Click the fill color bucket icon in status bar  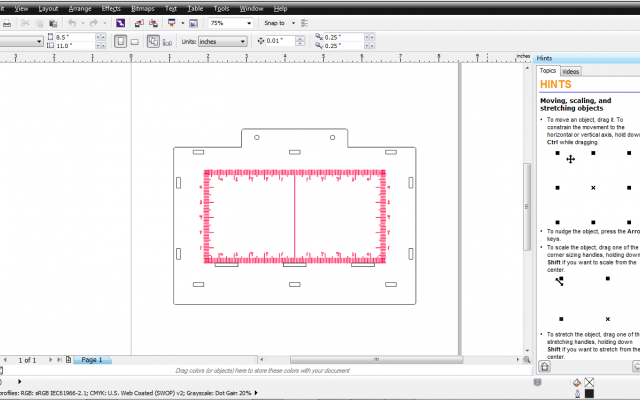577,382
